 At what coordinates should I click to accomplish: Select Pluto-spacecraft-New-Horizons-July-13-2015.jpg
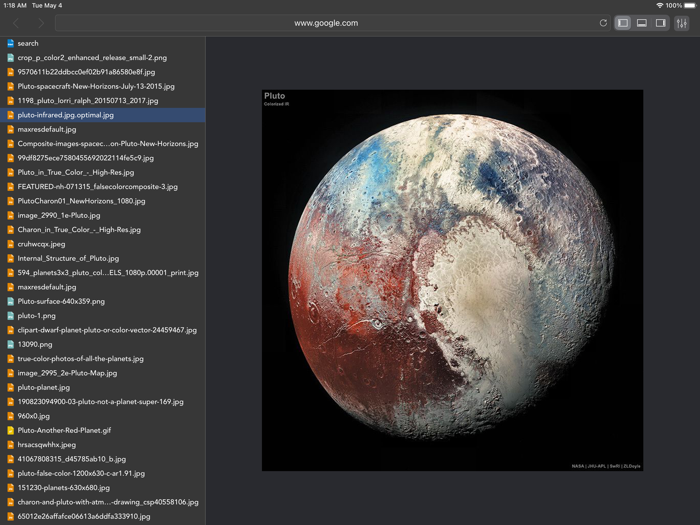96,86
